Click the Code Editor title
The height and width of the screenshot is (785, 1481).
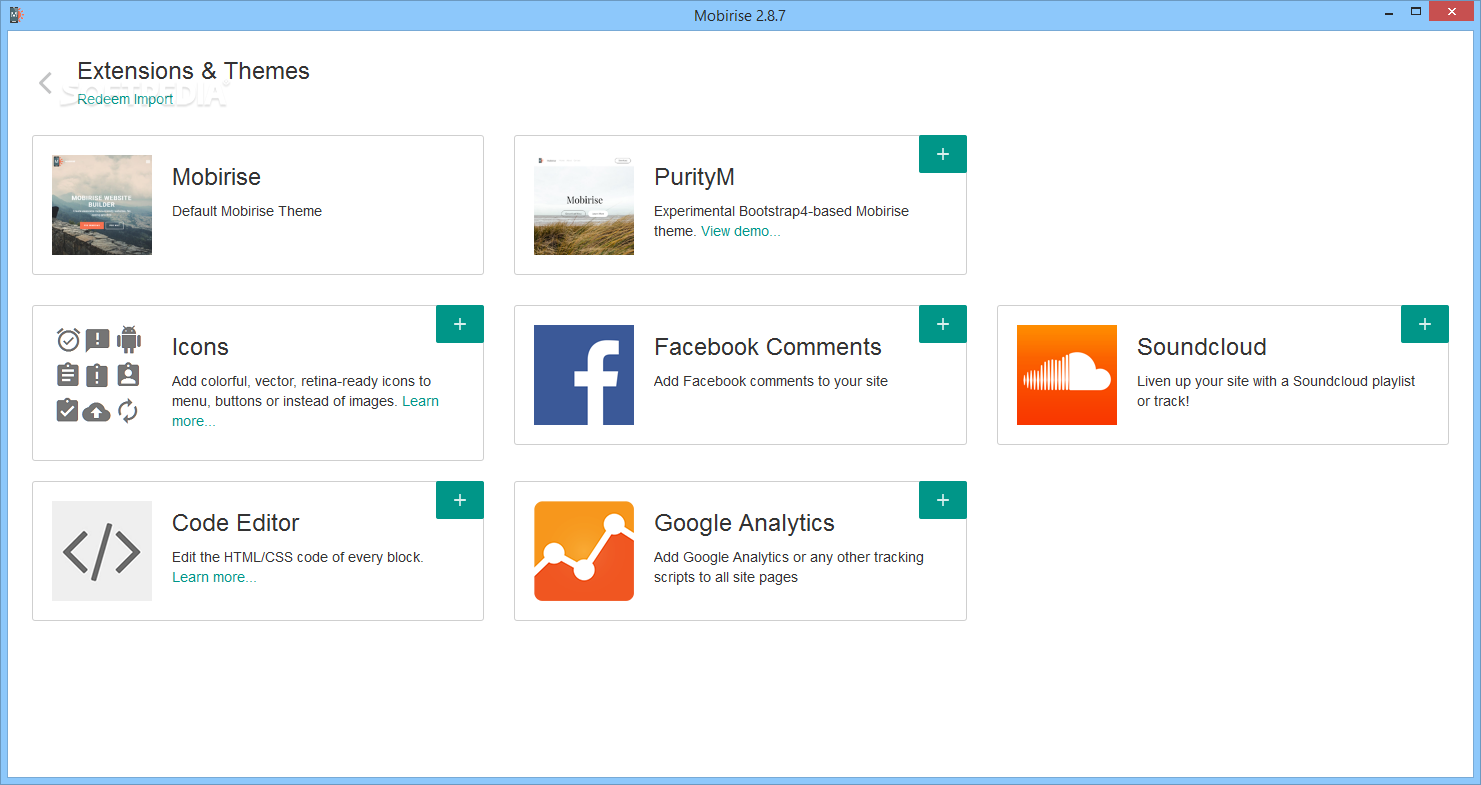236,523
